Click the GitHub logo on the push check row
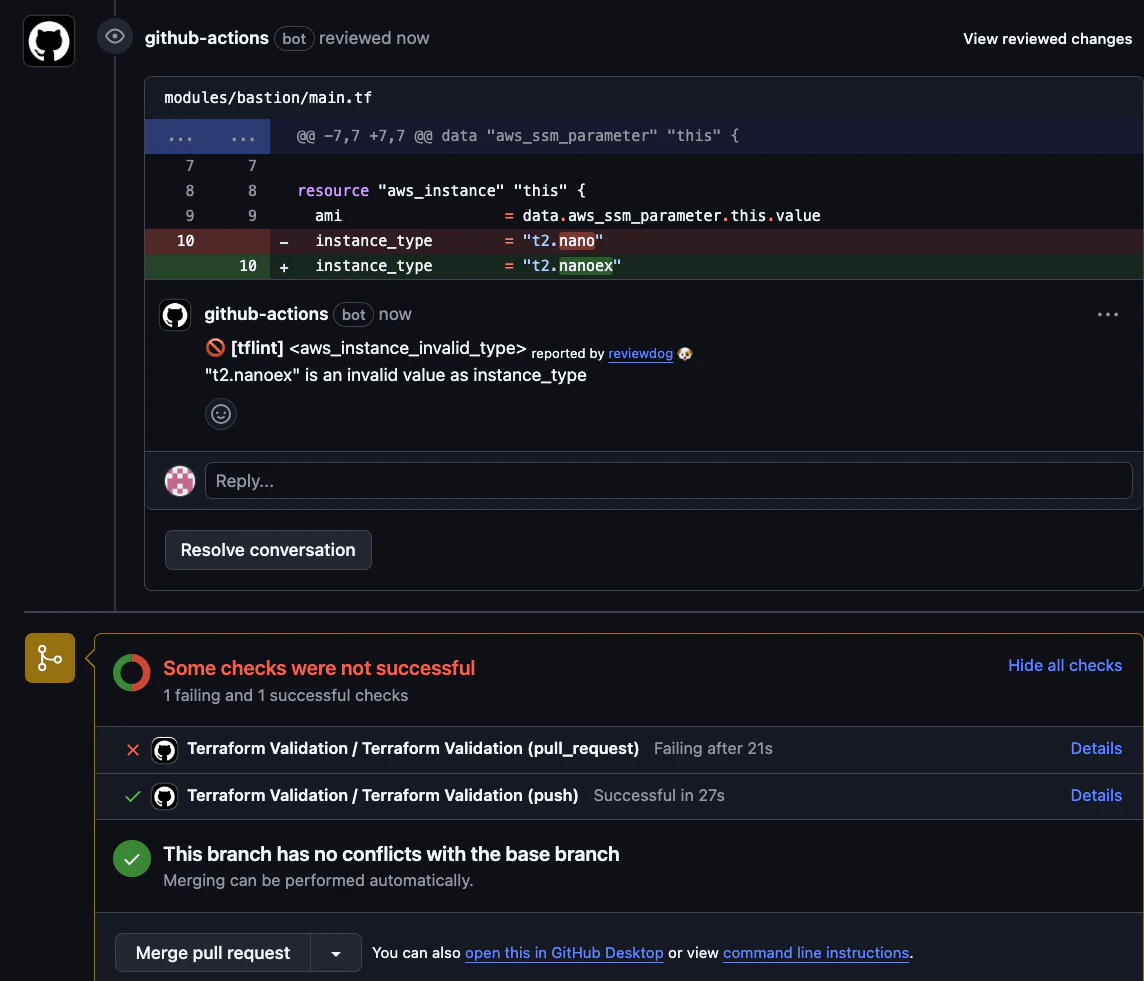The width and height of the screenshot is (1144, 981). tap(164, 796)
